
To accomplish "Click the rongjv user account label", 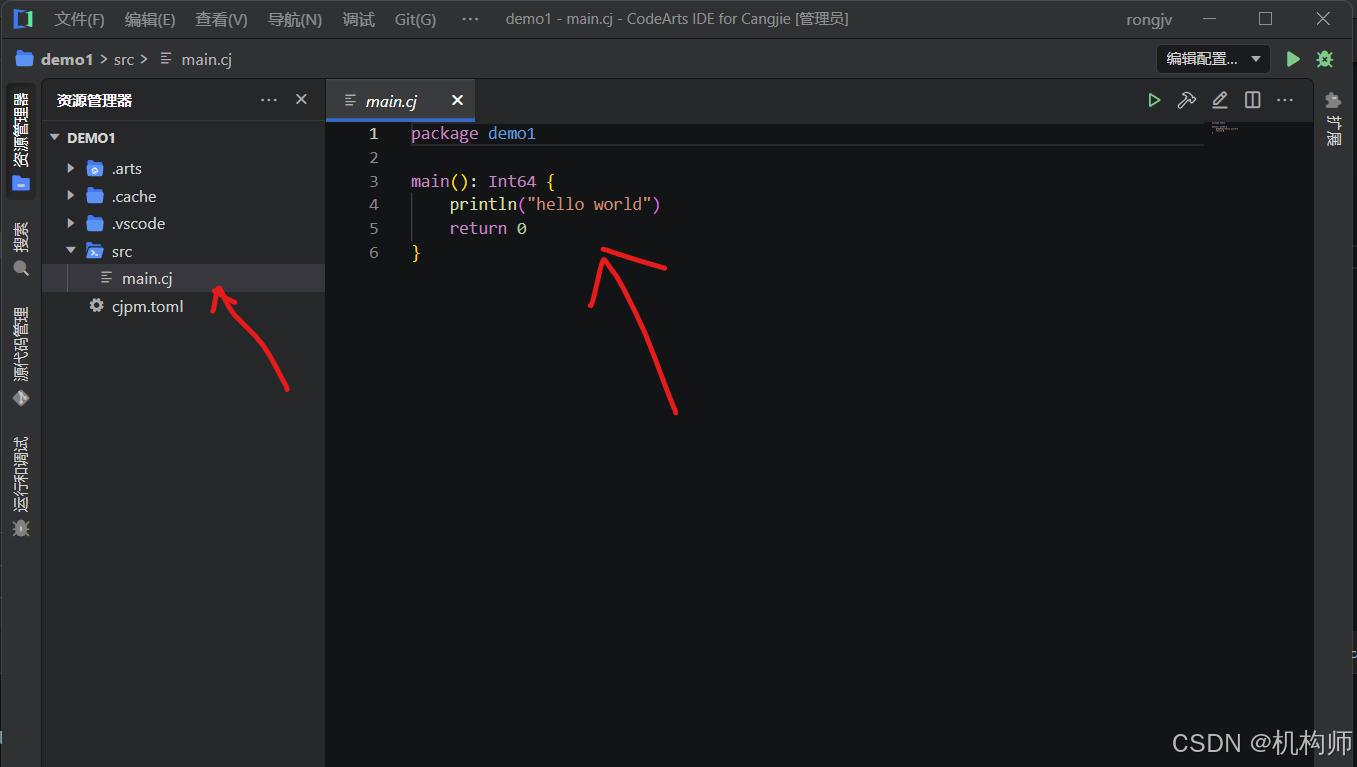I will (1149, 19).
